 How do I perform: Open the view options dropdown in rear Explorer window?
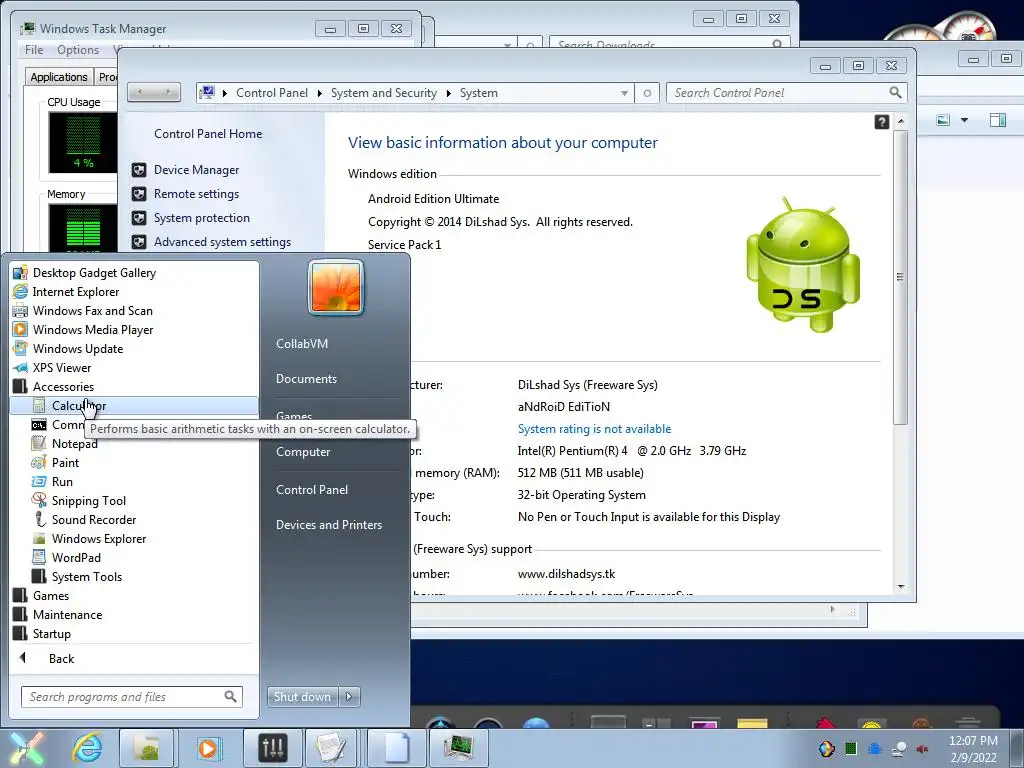[x=964, y=120]
